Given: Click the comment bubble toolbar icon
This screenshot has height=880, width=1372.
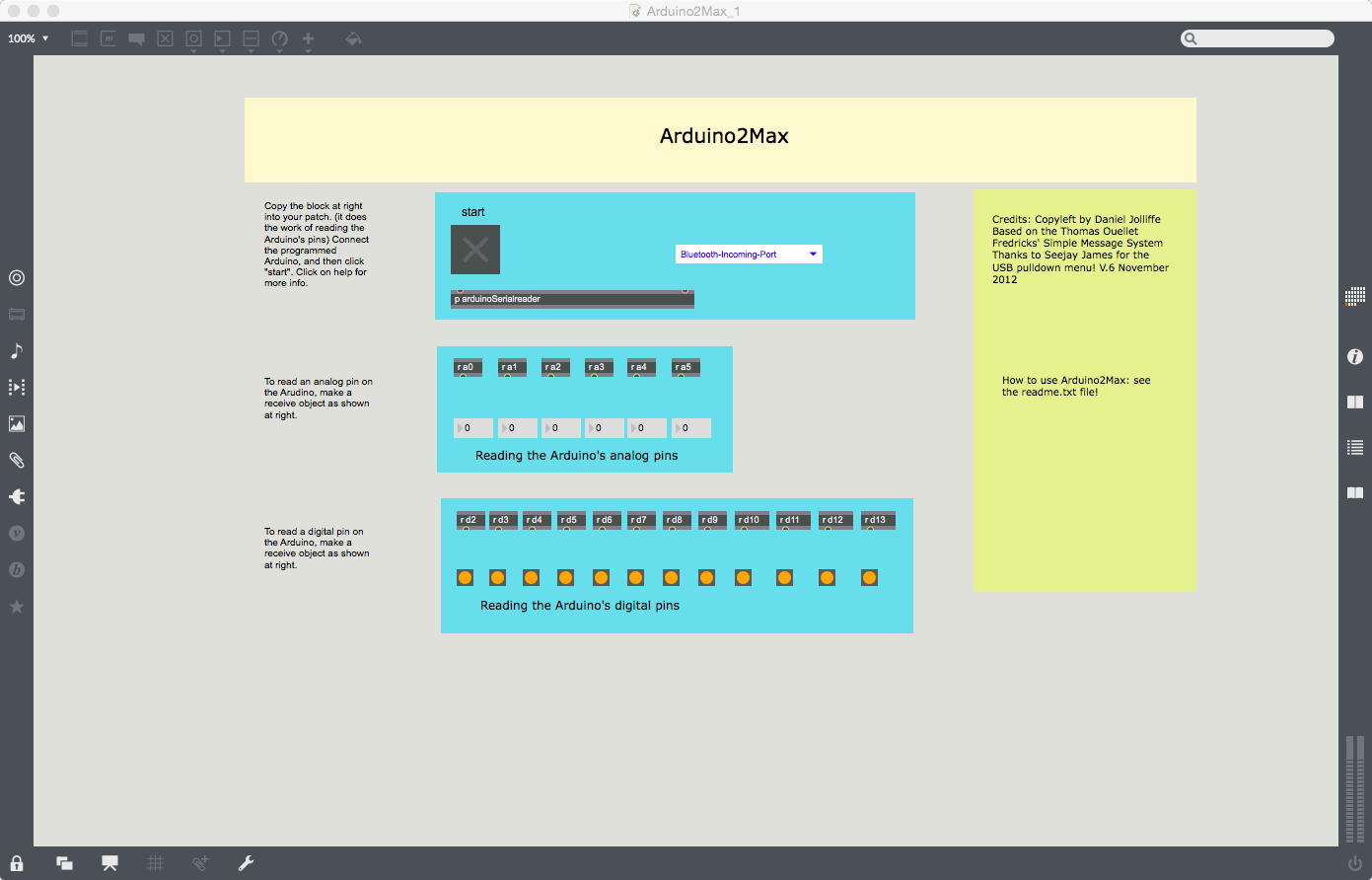Looking at the screenshot, I should 137,39.
